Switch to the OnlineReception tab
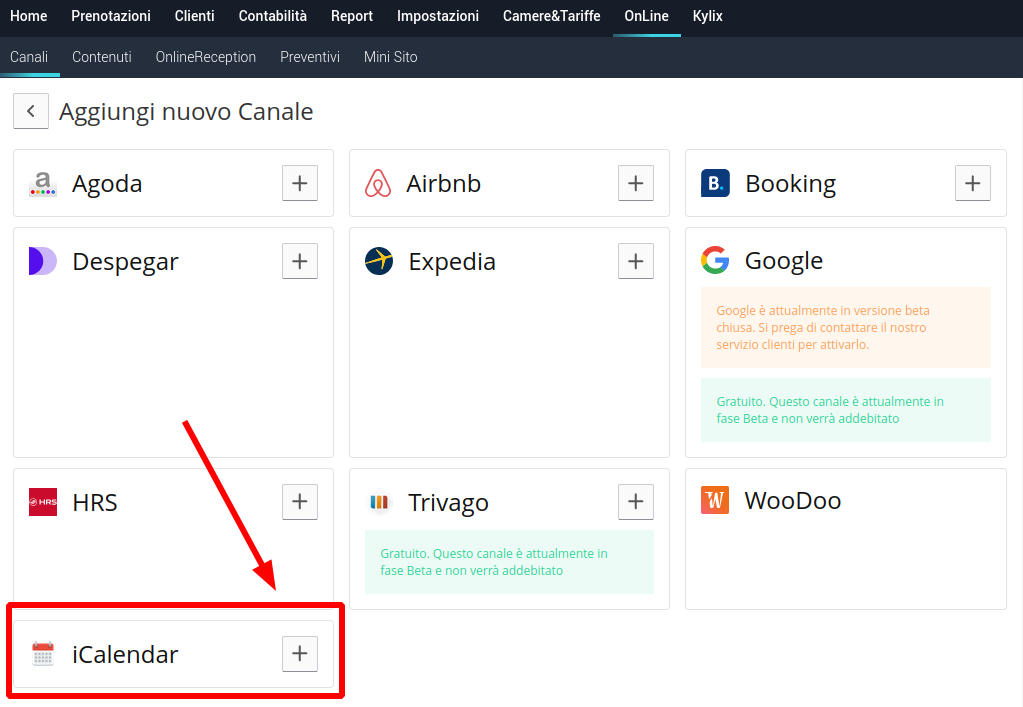The image size is (1023, 707). point(206,57)
